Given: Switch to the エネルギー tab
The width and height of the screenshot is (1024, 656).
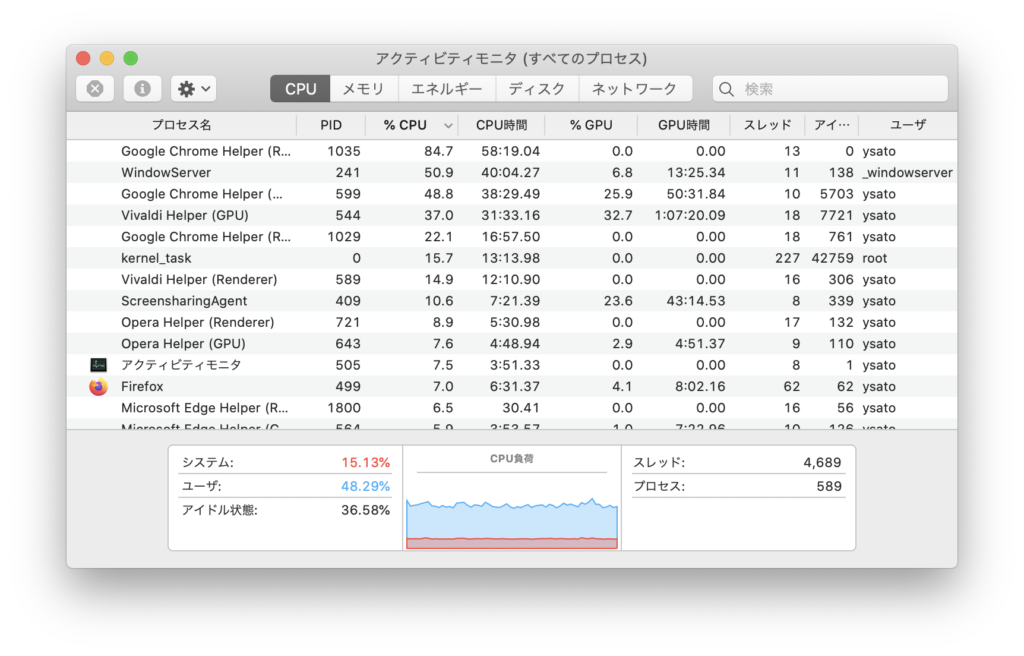Looking at the screenshot, I should [447, 89].
